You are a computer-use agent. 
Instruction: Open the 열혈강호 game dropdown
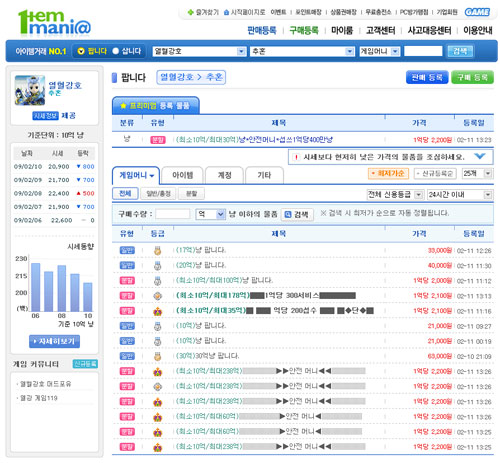coord(199,51)
